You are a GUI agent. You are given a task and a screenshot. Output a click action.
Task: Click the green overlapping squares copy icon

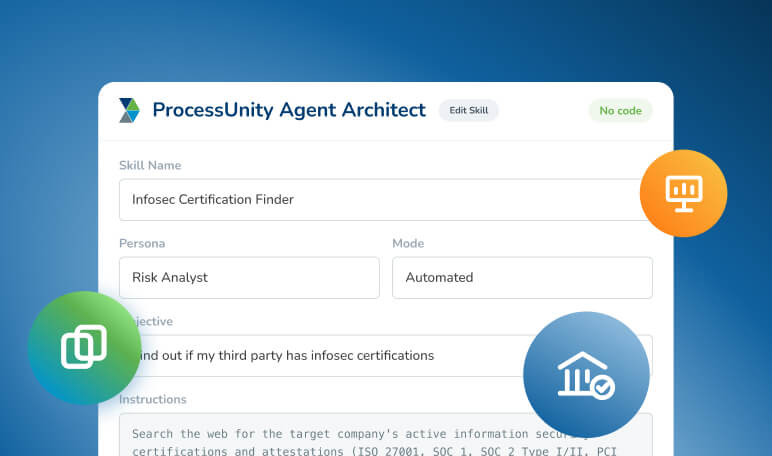tap(84, 348)
